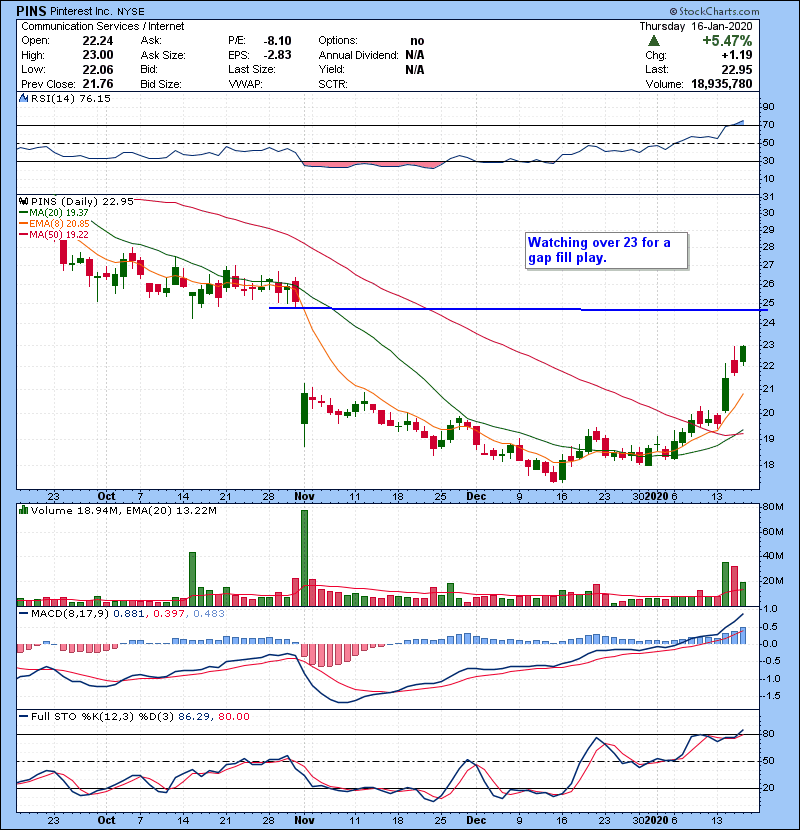Click the RSI(14) 76.15 indicator label

(71, 98)
